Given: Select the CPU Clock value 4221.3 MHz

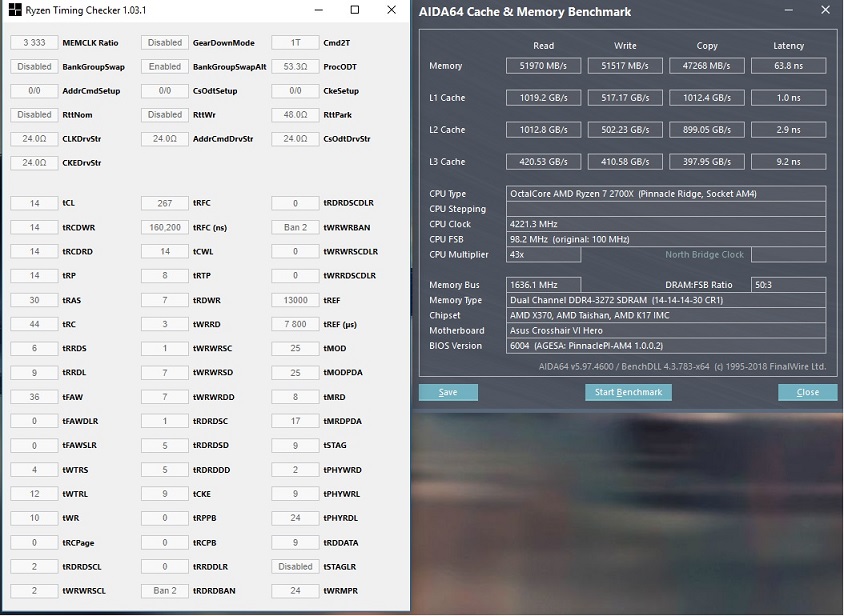Looking at the screenshot, I should (666, 224).
